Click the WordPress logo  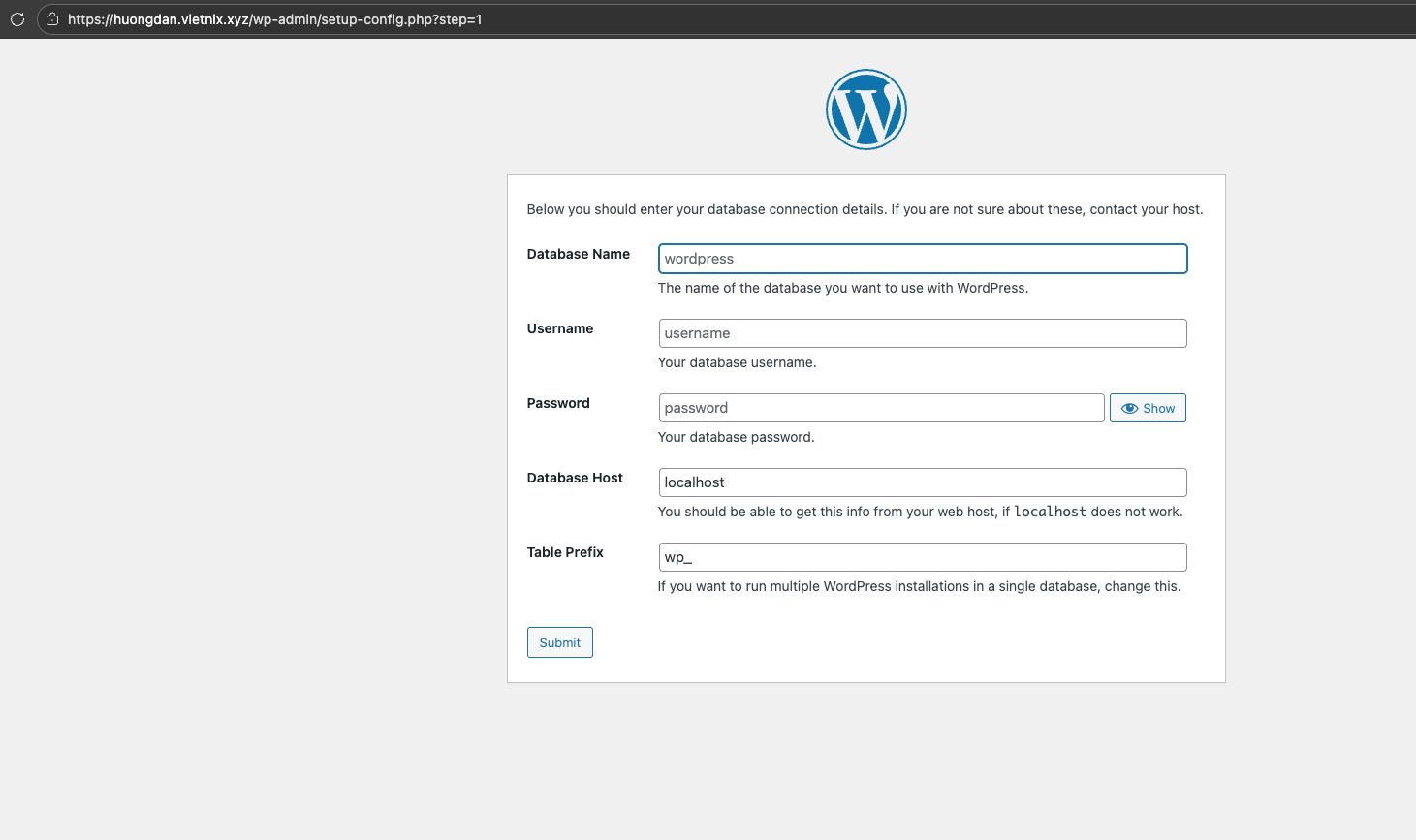pyautogui.click(x=865, y=109)
